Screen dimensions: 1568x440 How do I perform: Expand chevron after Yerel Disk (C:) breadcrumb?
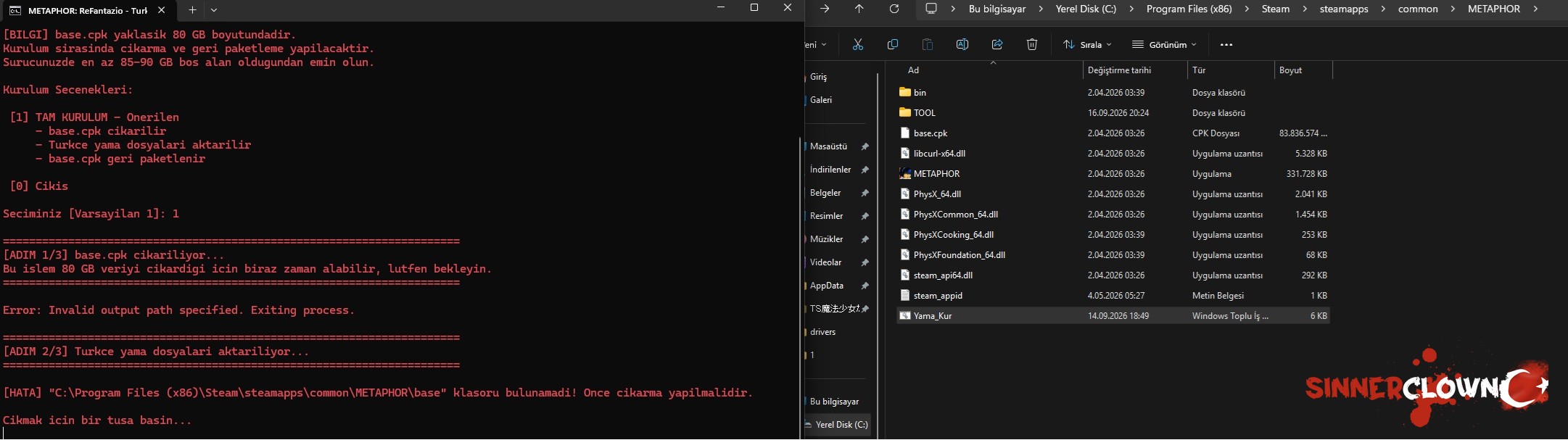[x=1131, y=9]
